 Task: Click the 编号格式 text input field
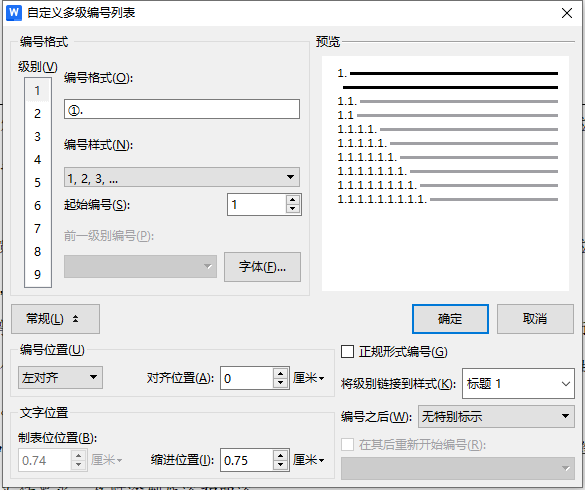click(x=182, y=109)
